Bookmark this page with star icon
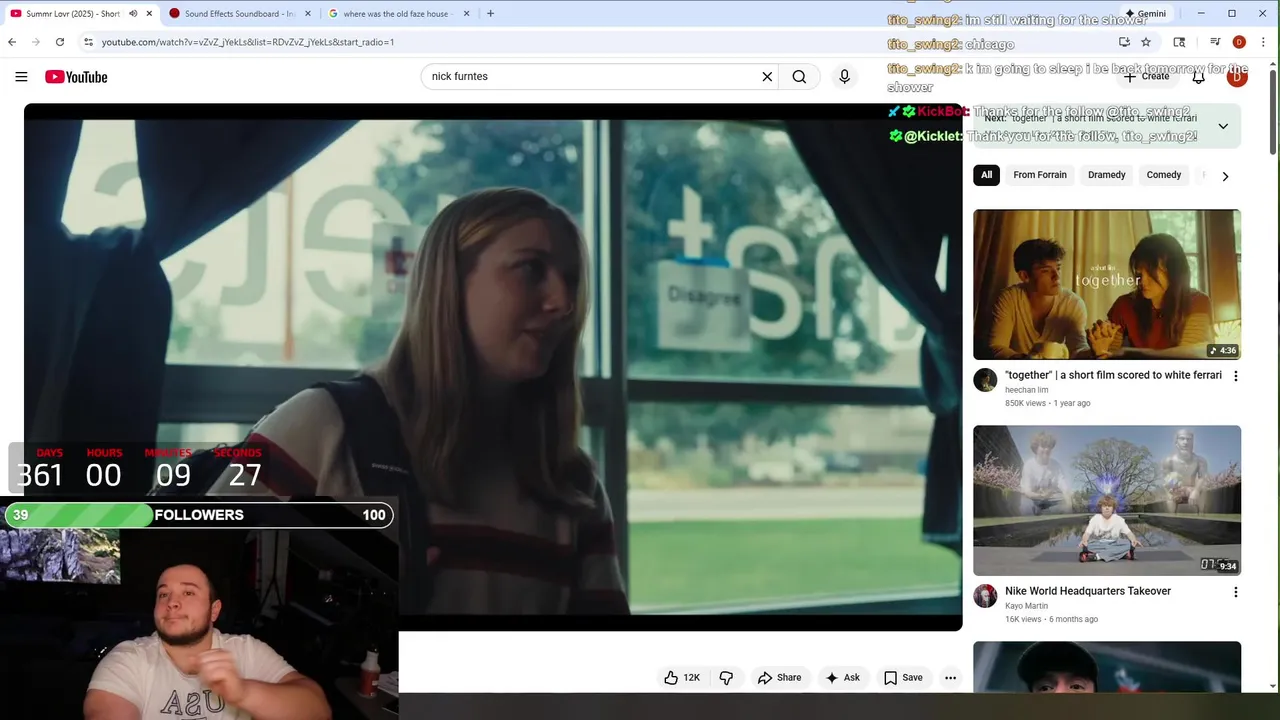The image size is (1280, 720). (x=1146, y=42)
